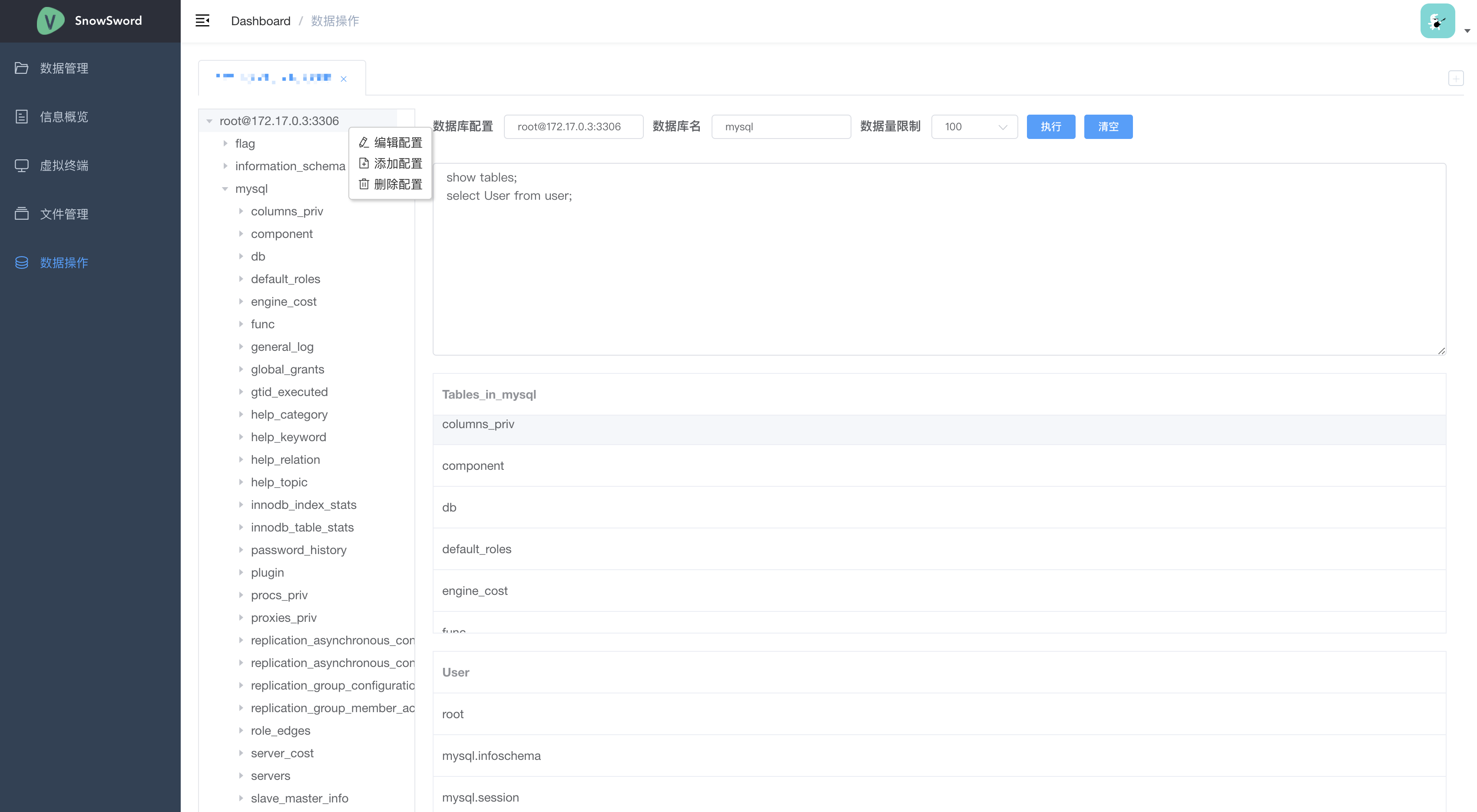Image resolution: width=1477 pixels, height=812 pixels.
Task: Click the 数据管理 folder icon
Action: [22, 68]
